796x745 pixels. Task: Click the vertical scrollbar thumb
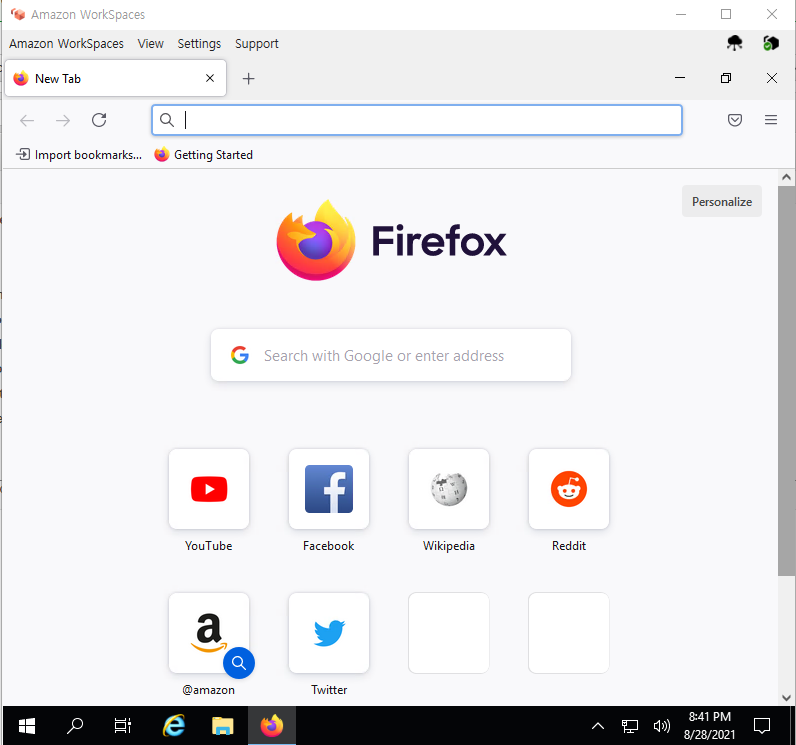(x=786, y=381)
